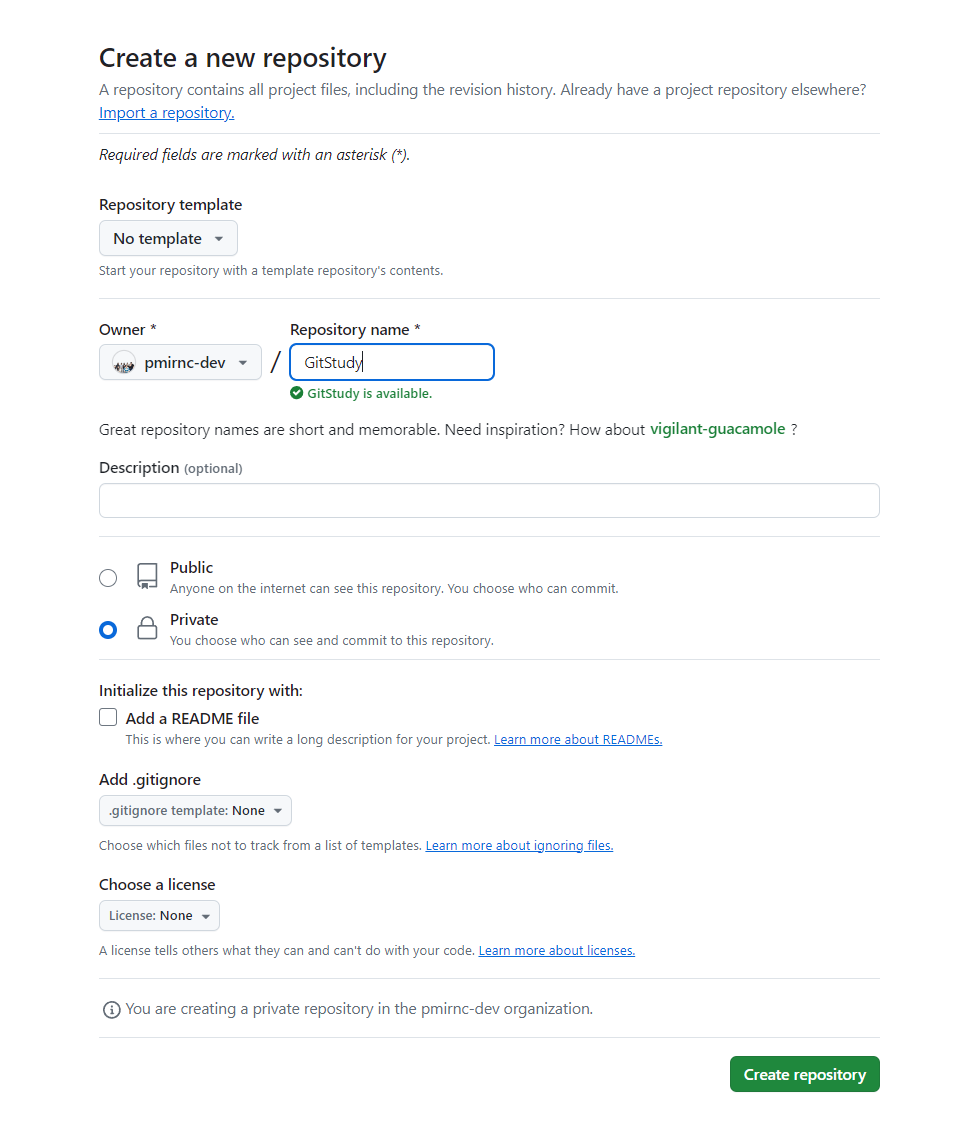Follow the Import a repository link
975x1143 pixels.
(x=167, y=113)
